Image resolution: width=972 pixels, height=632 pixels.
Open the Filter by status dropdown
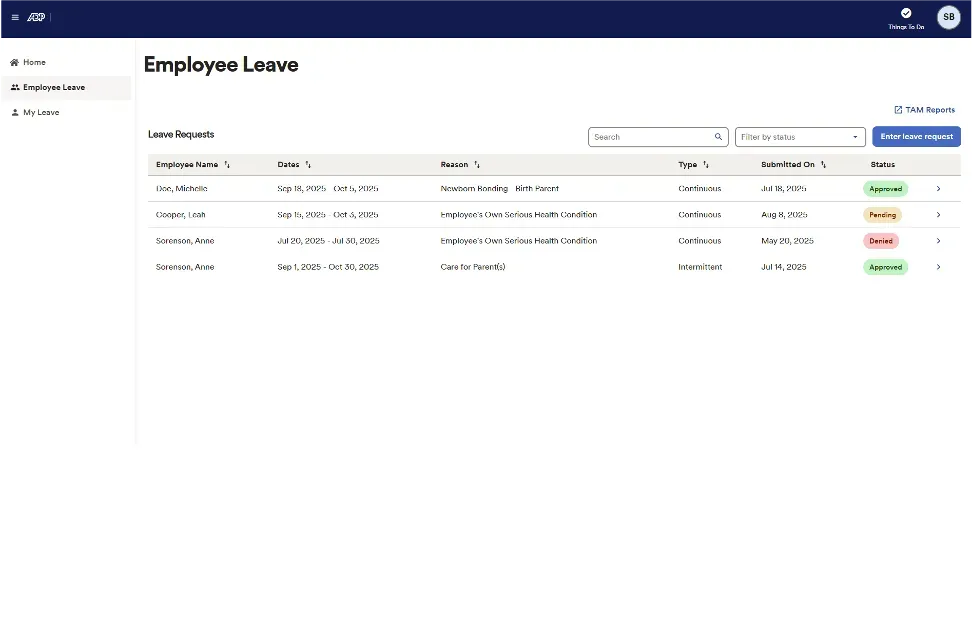799,136
